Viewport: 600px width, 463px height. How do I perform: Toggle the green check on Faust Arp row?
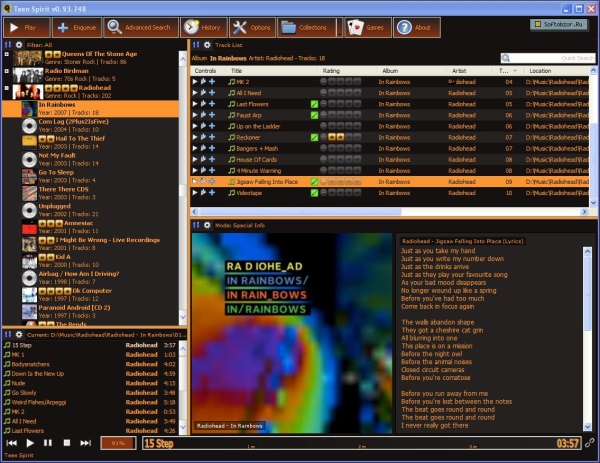(x=315, y=114)
